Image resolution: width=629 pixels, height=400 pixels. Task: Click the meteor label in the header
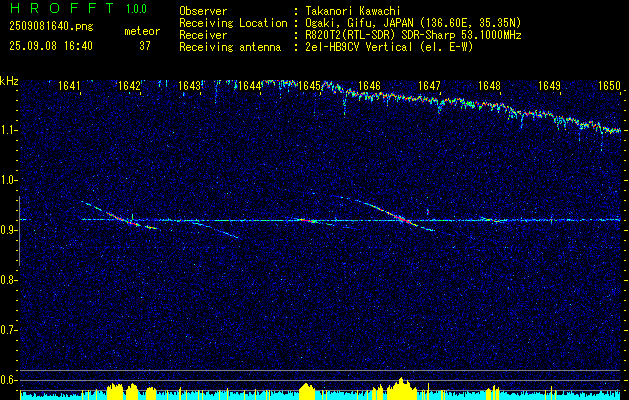[142, 31]
